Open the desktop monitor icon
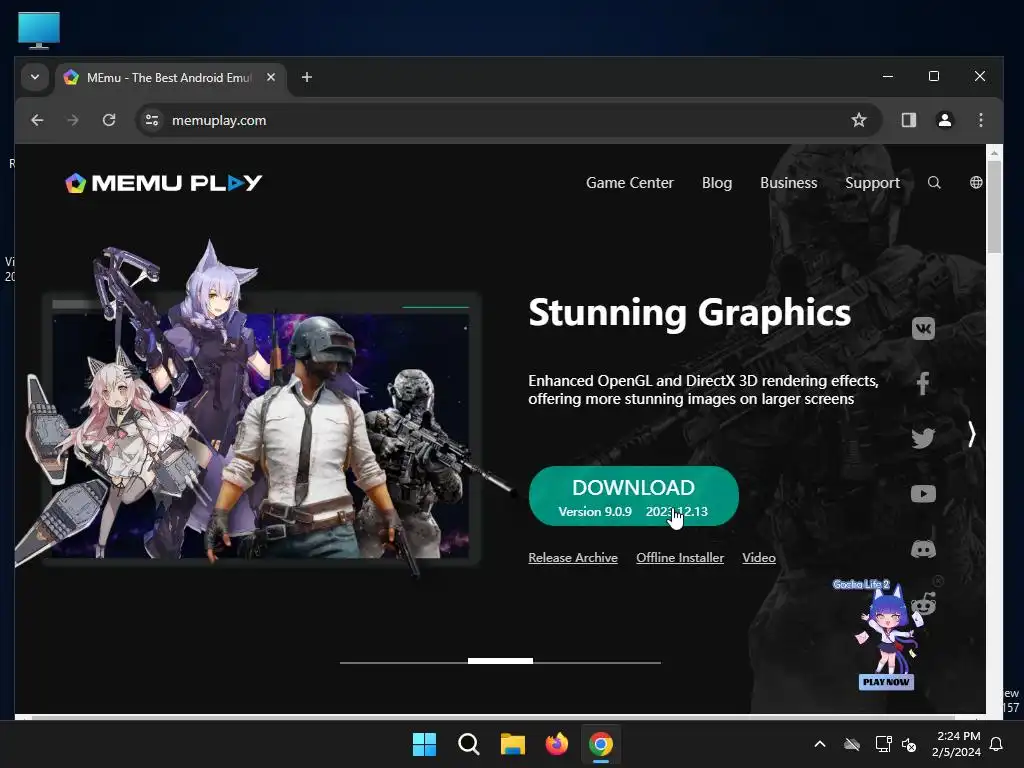The height and width of the screenshot is (768, 1024). point(39,30)
